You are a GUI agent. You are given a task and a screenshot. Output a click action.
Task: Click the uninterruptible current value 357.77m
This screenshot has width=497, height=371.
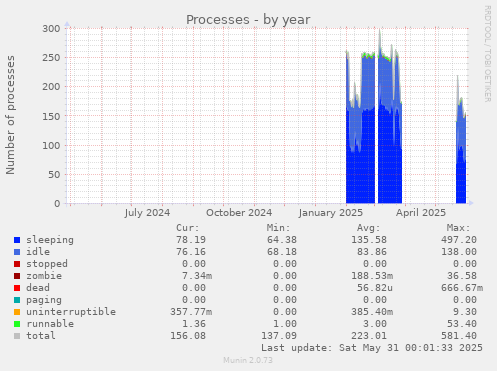tap(191, 312)
